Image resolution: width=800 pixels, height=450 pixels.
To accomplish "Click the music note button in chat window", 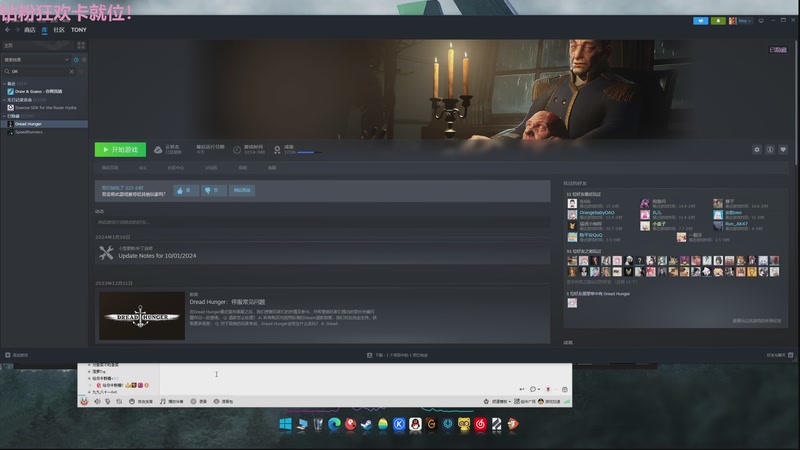I will [x=171, y=402].
